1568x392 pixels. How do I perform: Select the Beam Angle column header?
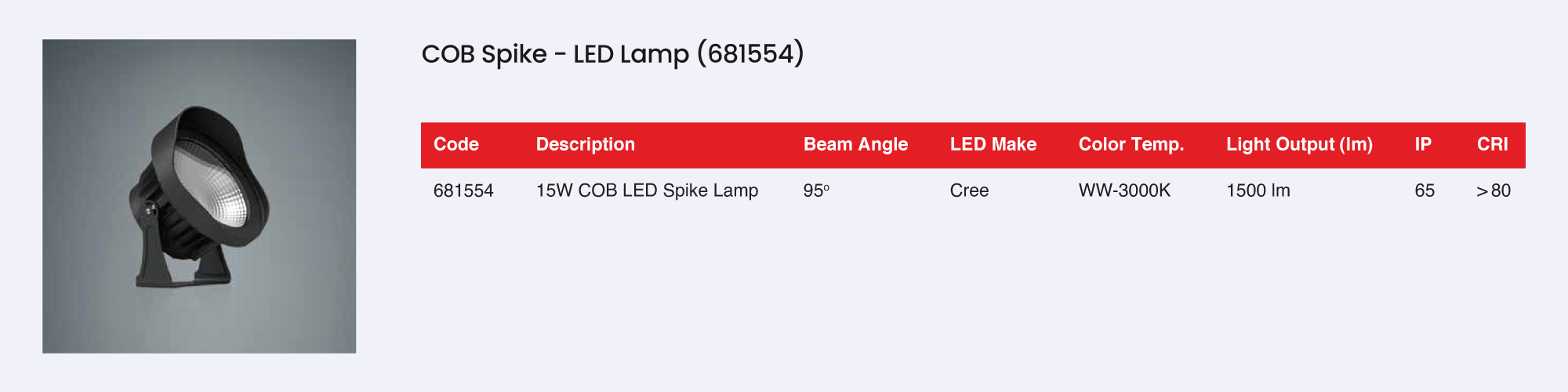coord(855,144)
